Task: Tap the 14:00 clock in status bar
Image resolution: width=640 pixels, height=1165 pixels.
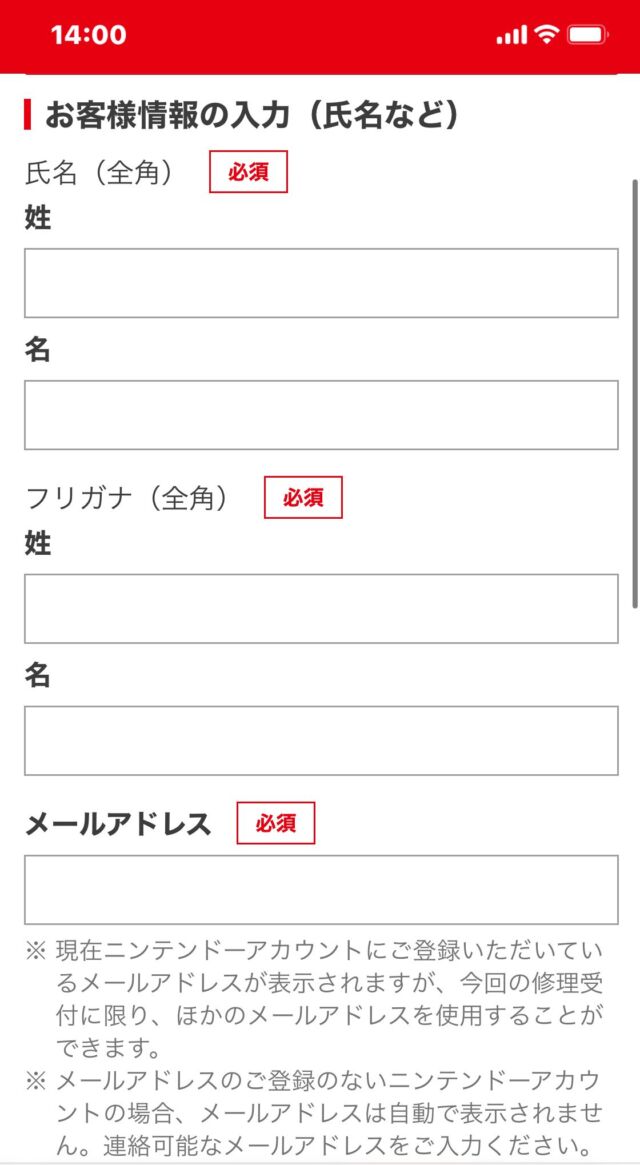Action: [88, 35]
